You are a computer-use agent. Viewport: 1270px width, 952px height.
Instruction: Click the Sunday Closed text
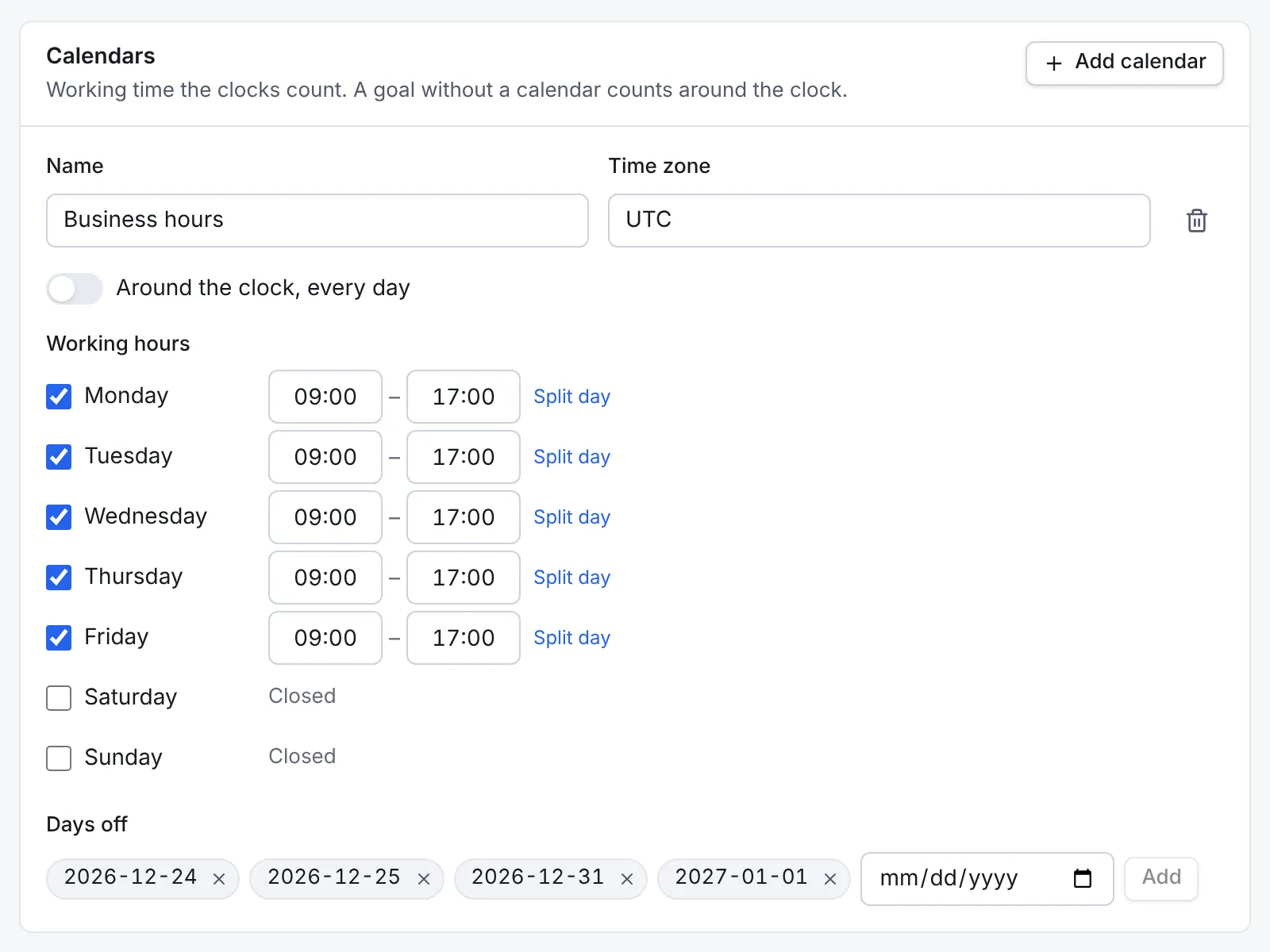(302, 756)
